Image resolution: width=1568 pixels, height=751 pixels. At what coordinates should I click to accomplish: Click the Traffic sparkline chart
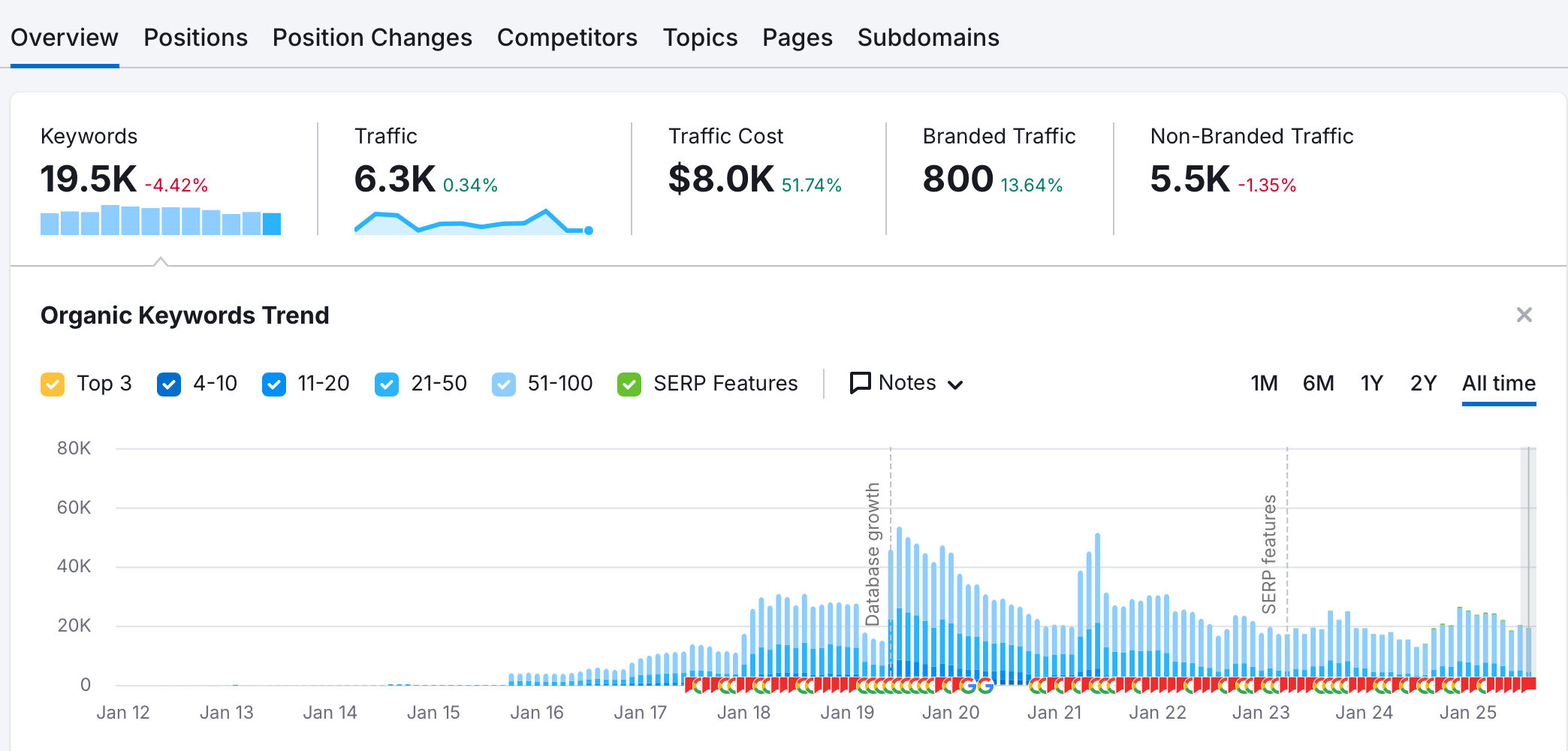point(473,222)
